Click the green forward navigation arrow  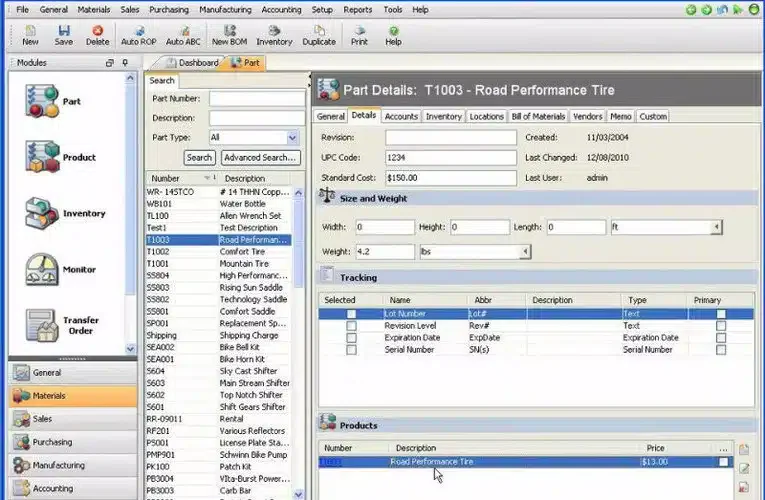pos(706,10)
